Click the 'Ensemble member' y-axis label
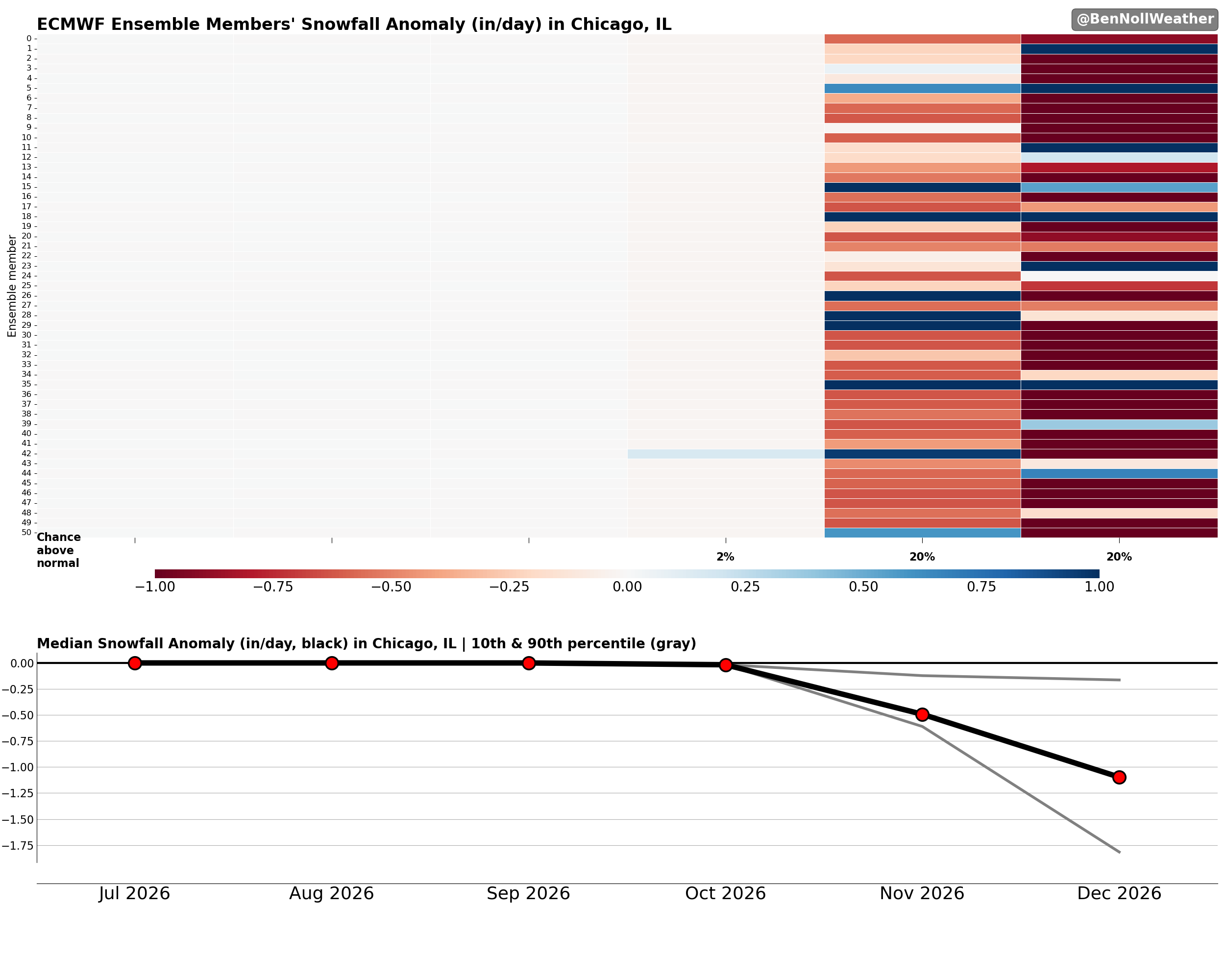This screenshot has height=980, width=1225. (12, 286)
